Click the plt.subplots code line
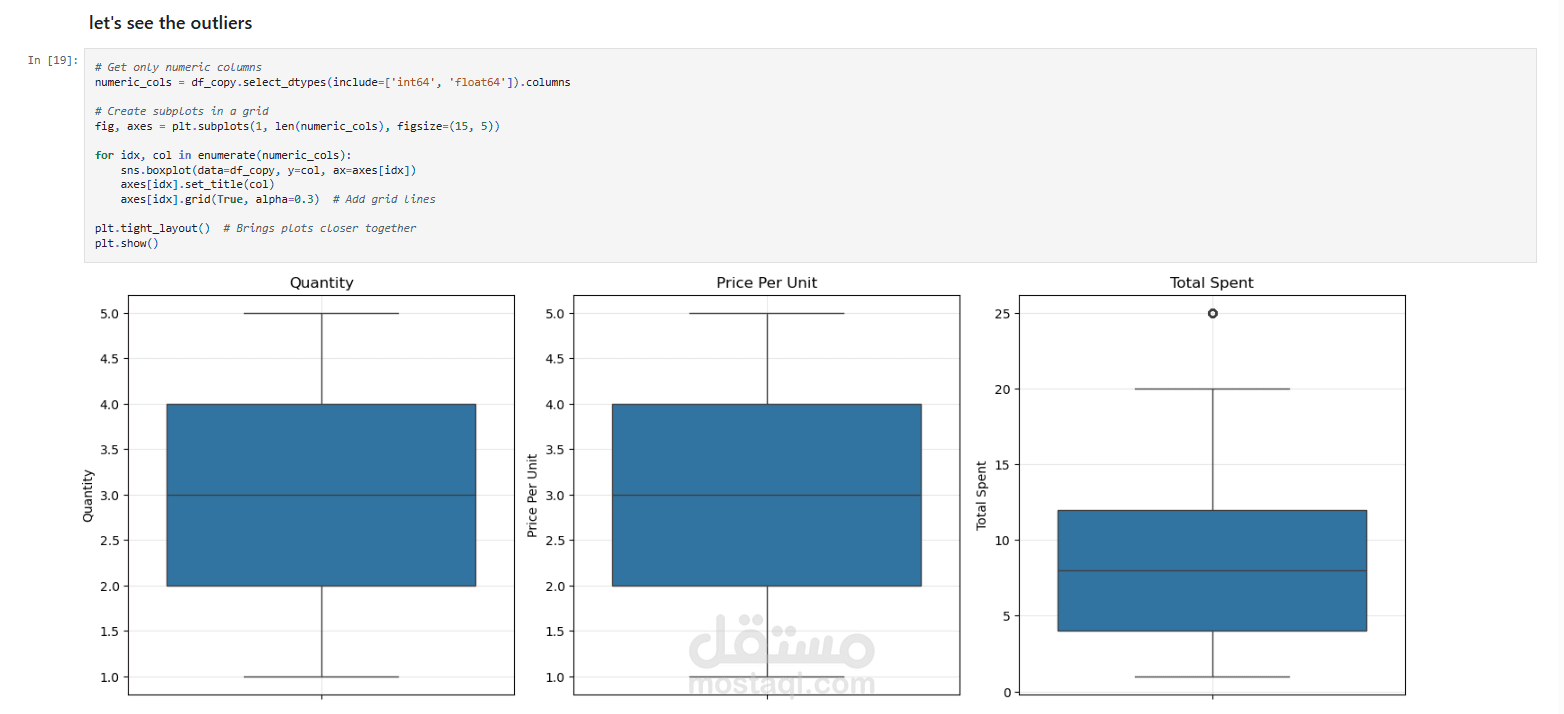Viewport: 1564px width, 714px height. coord(297,126)
